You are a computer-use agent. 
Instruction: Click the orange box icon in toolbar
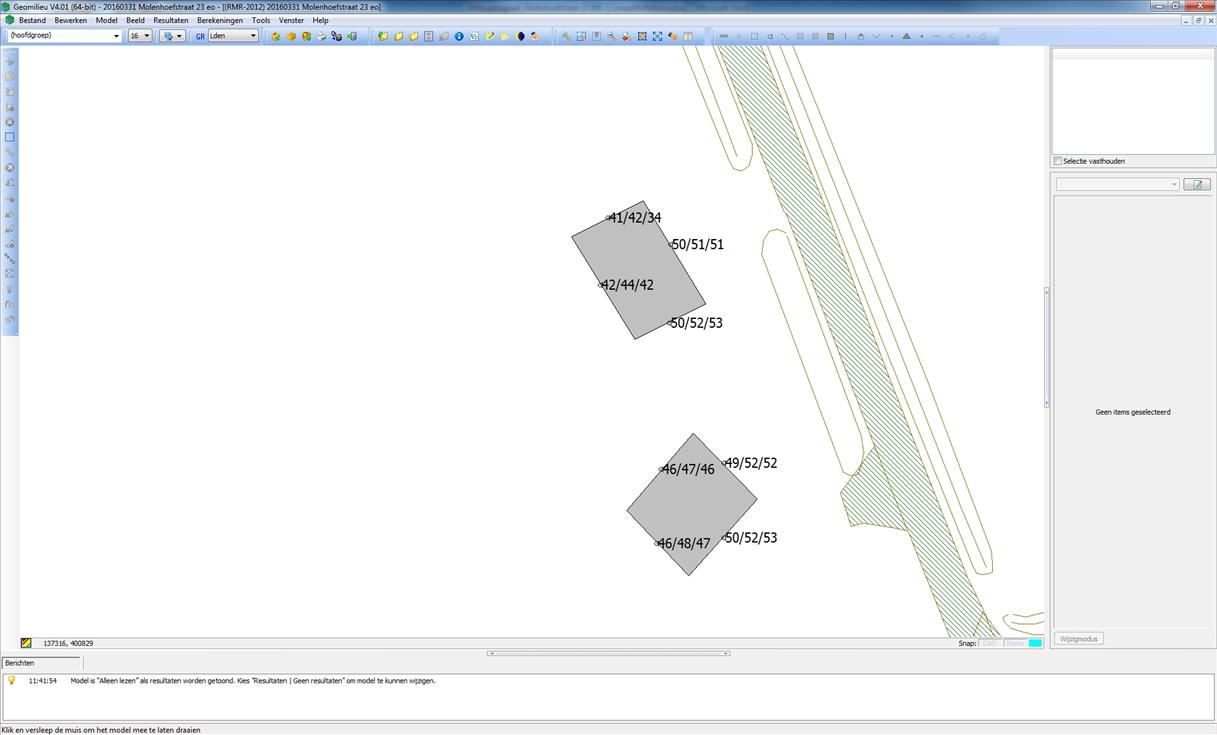click(x=291, y=36)
